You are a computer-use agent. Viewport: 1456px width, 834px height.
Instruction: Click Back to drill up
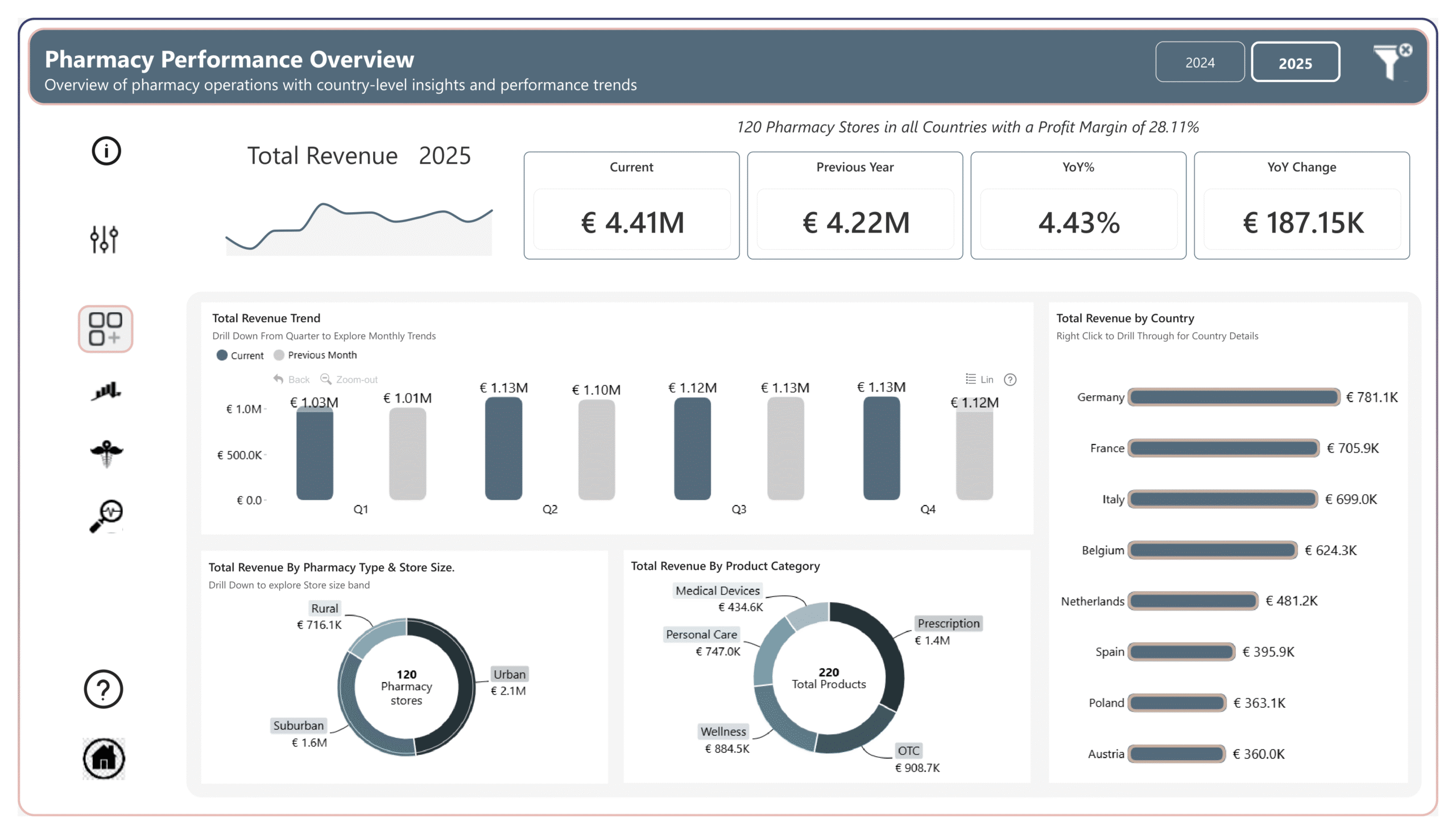tap(292, 379)
